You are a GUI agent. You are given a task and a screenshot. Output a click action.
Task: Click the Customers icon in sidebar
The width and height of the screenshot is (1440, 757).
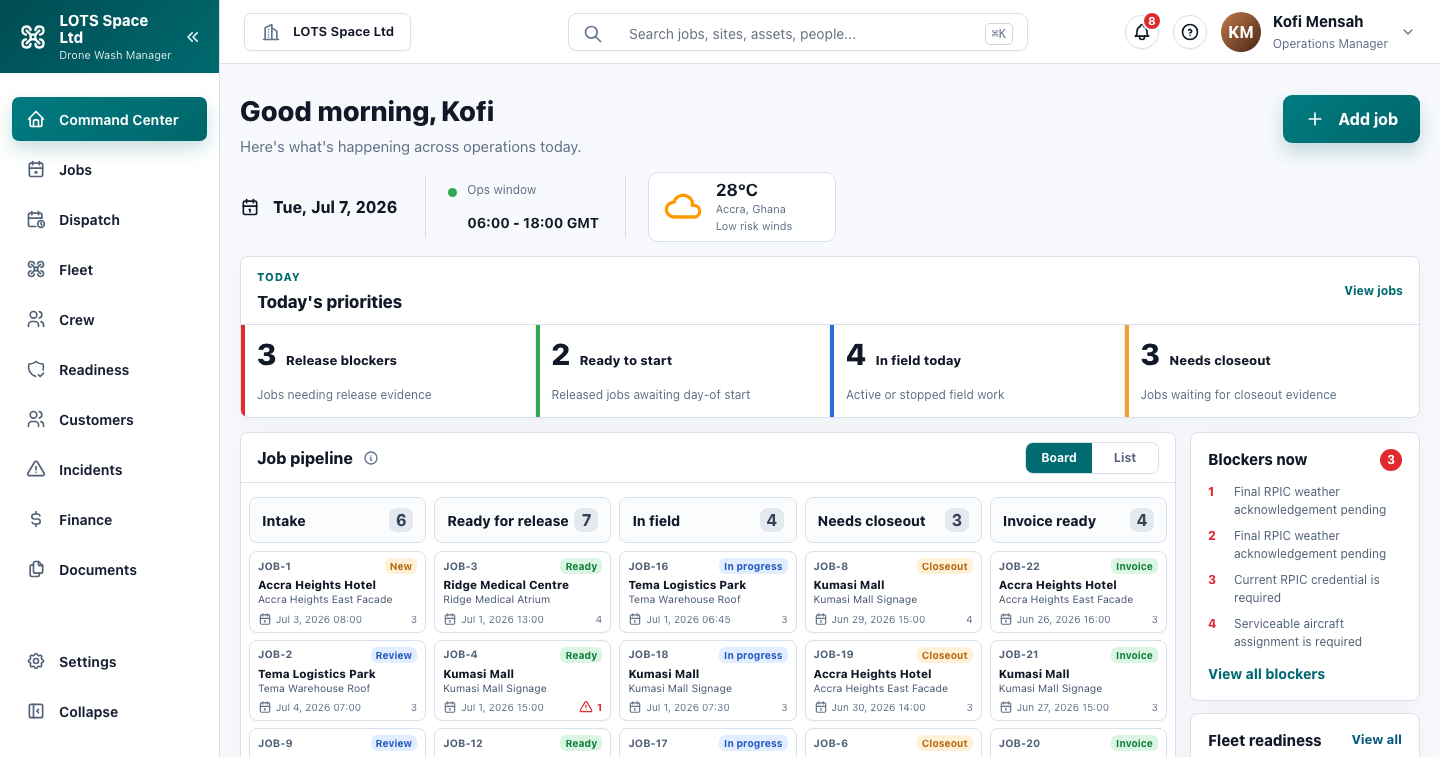coord(36,420)
